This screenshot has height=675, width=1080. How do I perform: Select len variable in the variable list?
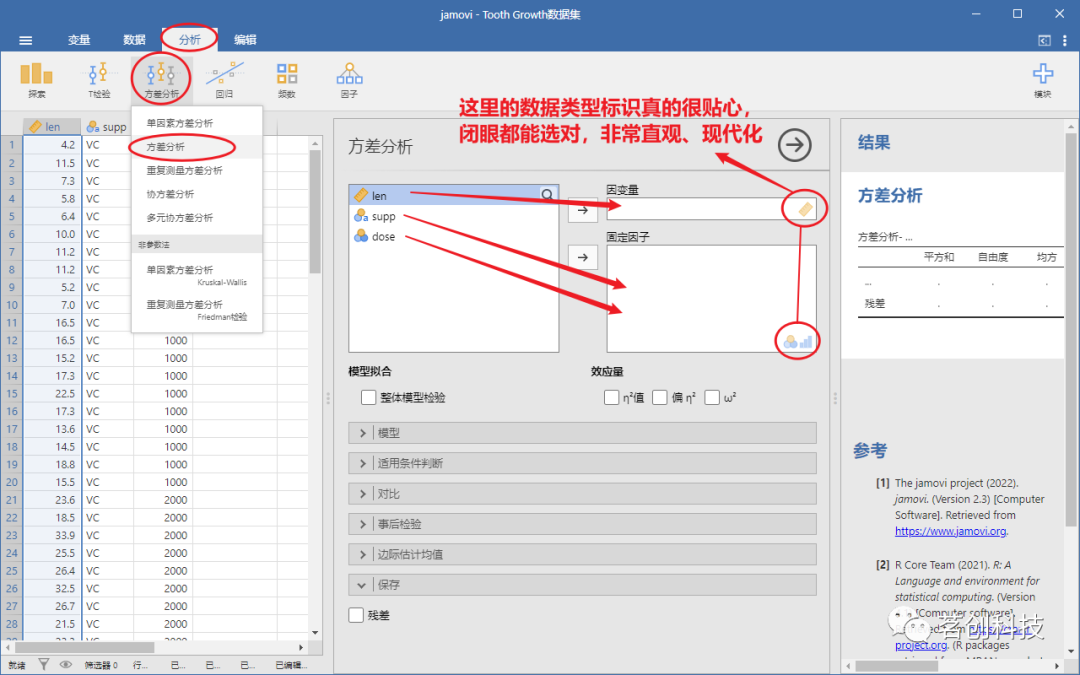[453, 196]
